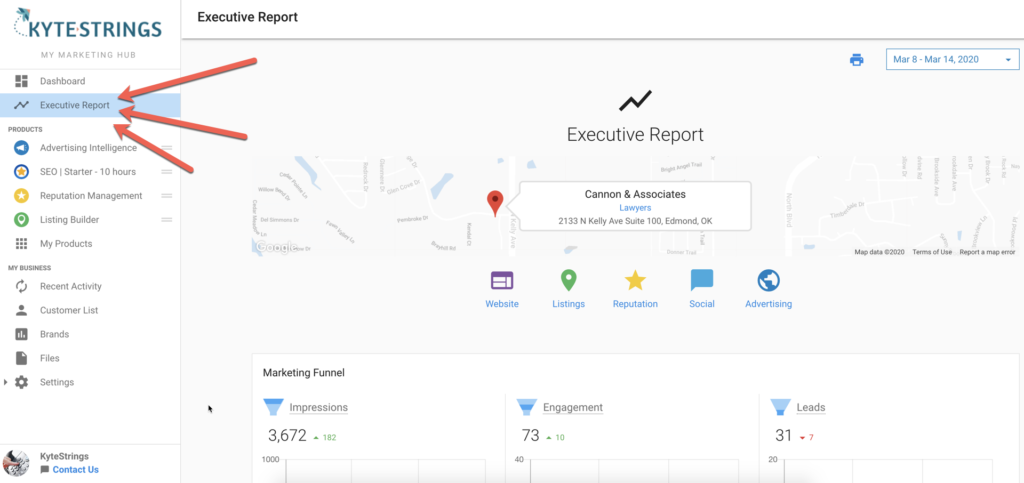Click the Contact Us link
The image size is (1024, 483).
pyautogui.click(x=75, y=470)
